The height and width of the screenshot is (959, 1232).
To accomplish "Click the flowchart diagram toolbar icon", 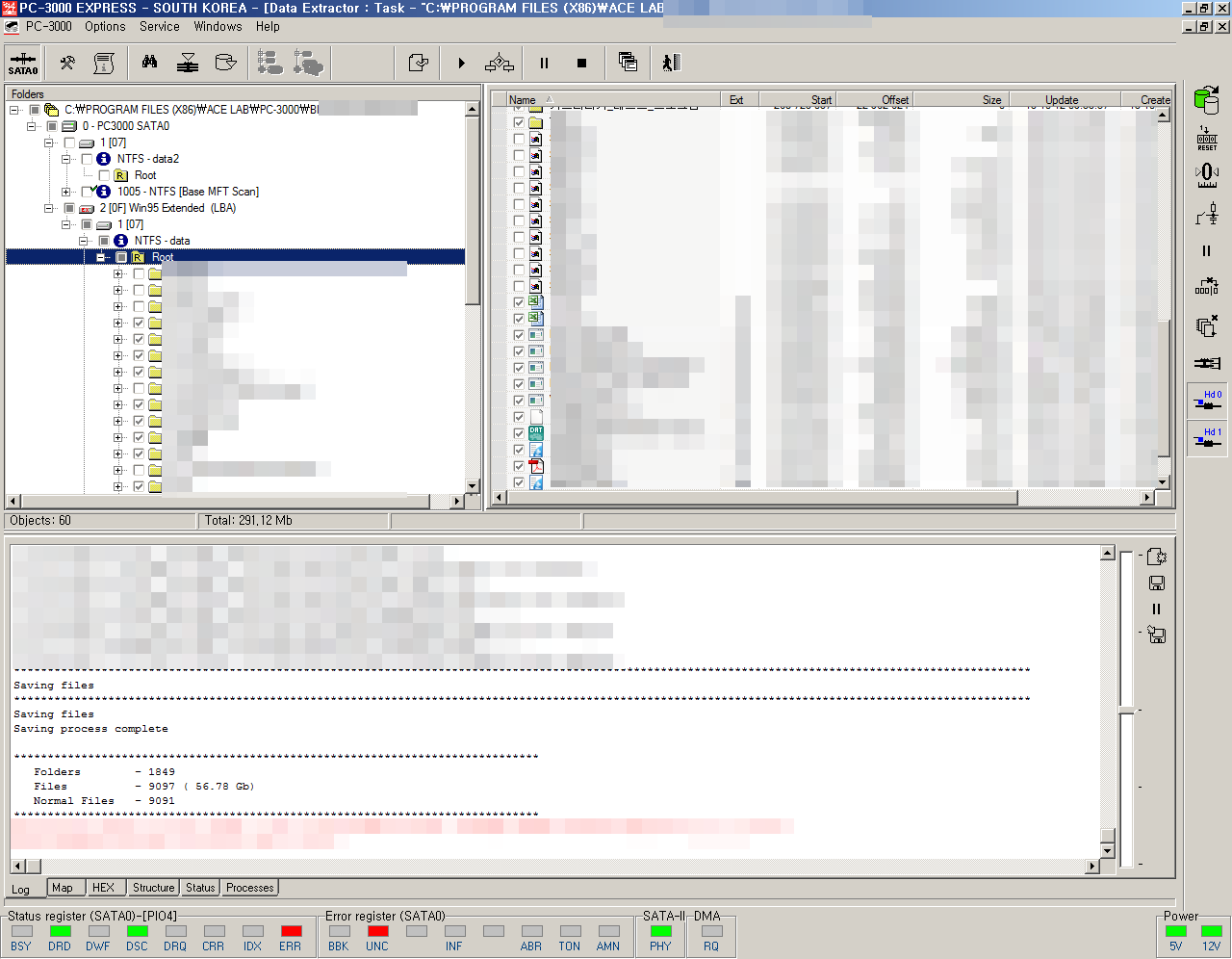I will 500,63.
